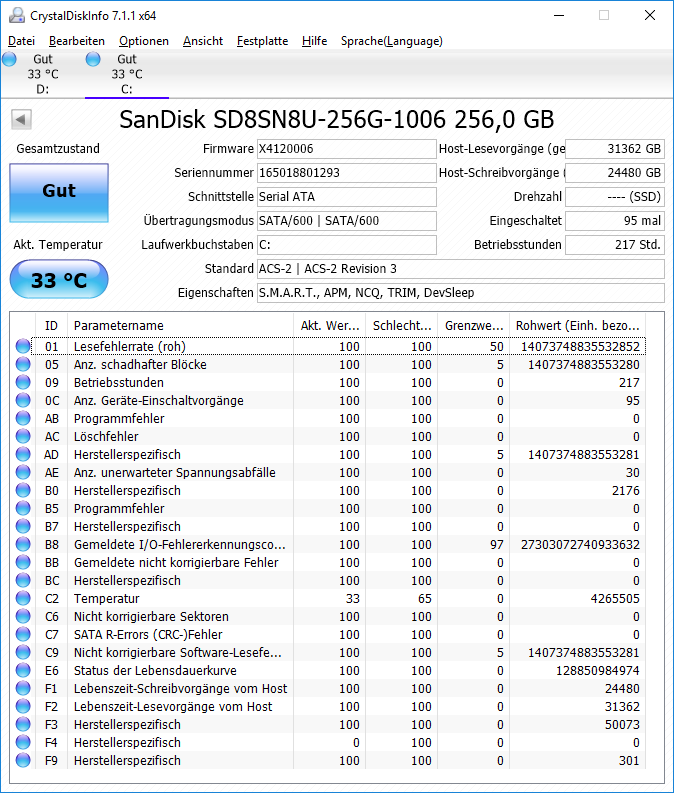Viewport: 674px width, 793px height.
Task: Click status orb of Nicht korrigierbare Sektoren row
Action: [23, 616]
